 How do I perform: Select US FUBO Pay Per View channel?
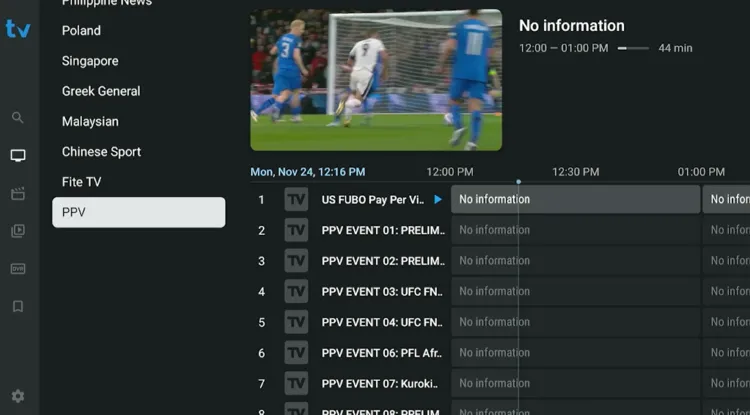pos(373,199)
